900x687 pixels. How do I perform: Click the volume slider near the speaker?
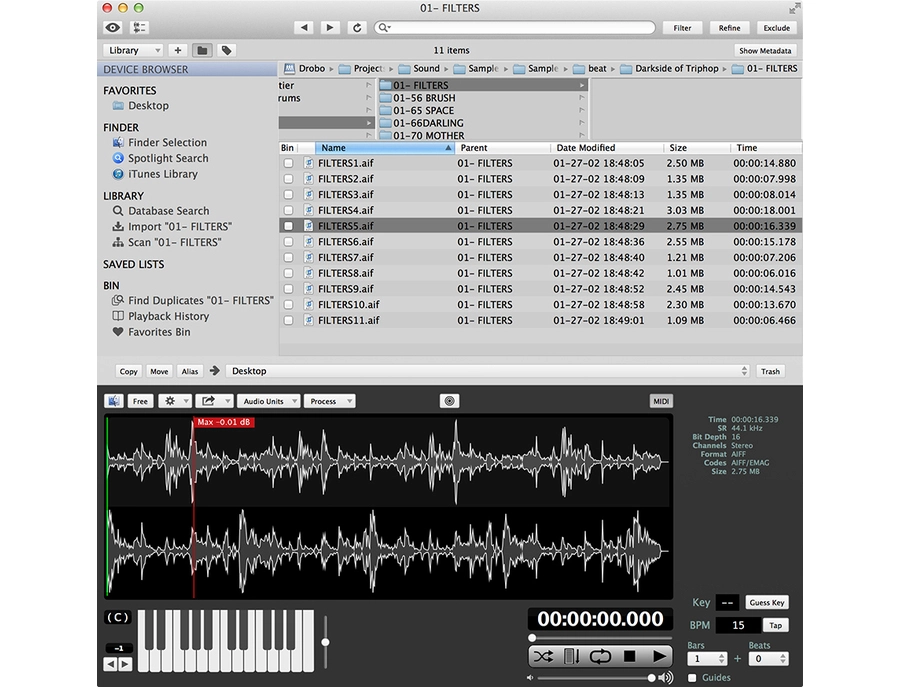596,678
